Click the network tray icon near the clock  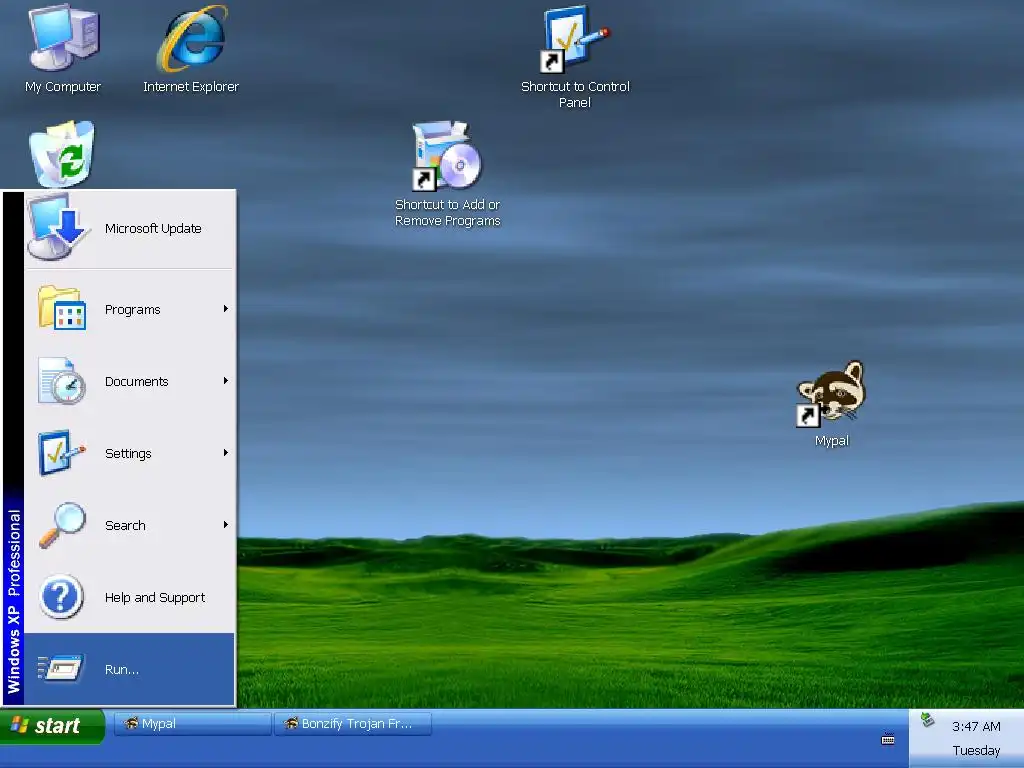pyautogui.click(x=927, y=720)
